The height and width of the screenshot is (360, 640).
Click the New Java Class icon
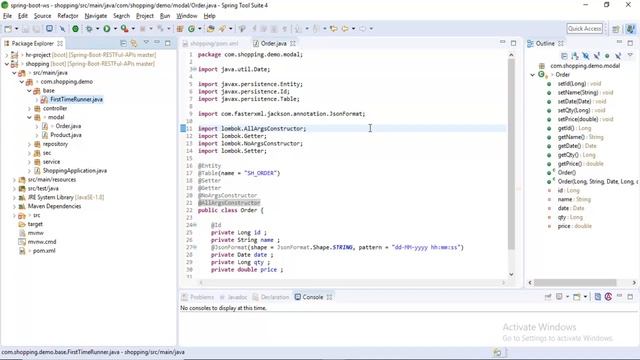tap(191, 29)
